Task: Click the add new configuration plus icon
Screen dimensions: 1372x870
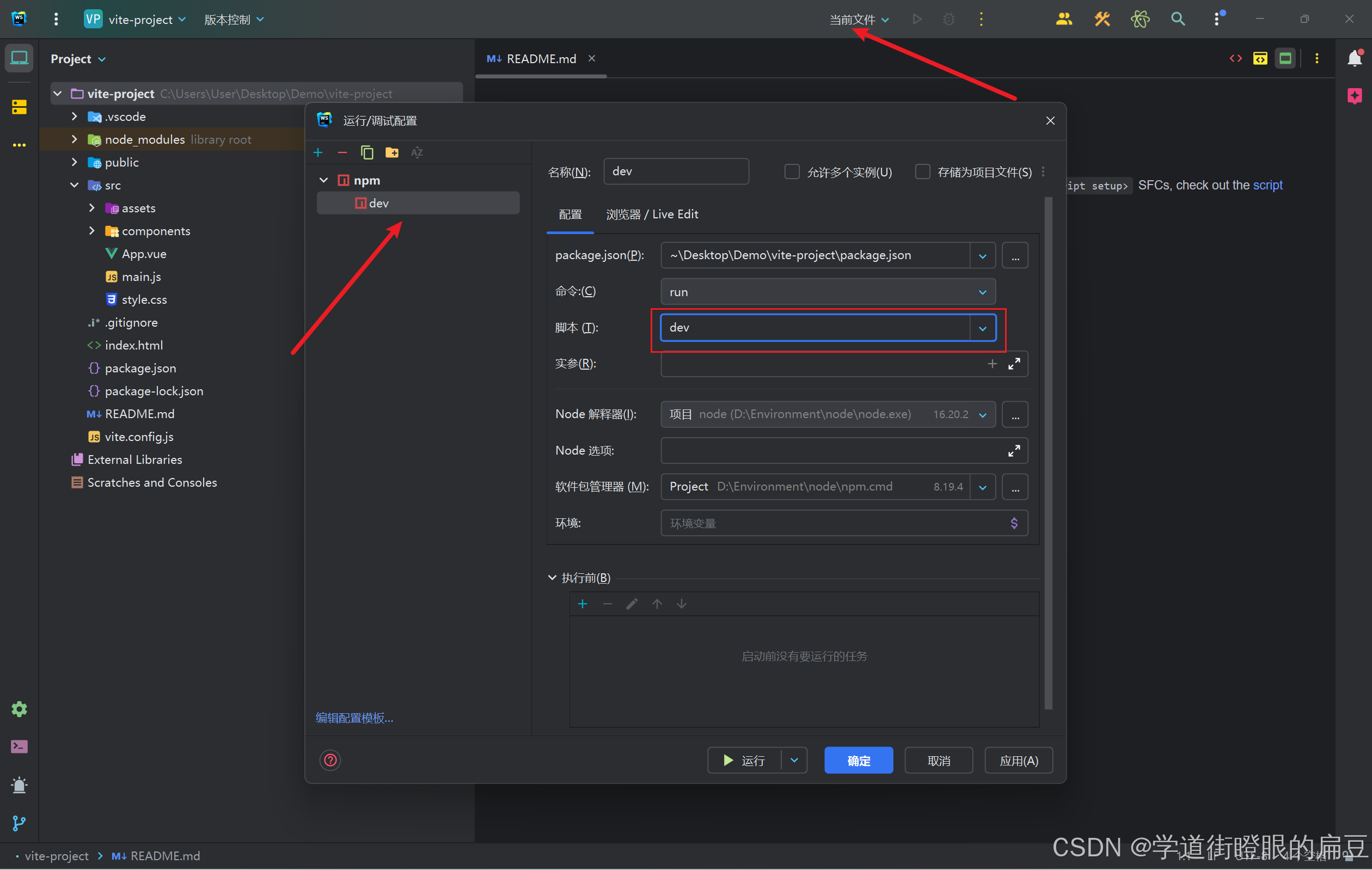Action: coord(318,152)
